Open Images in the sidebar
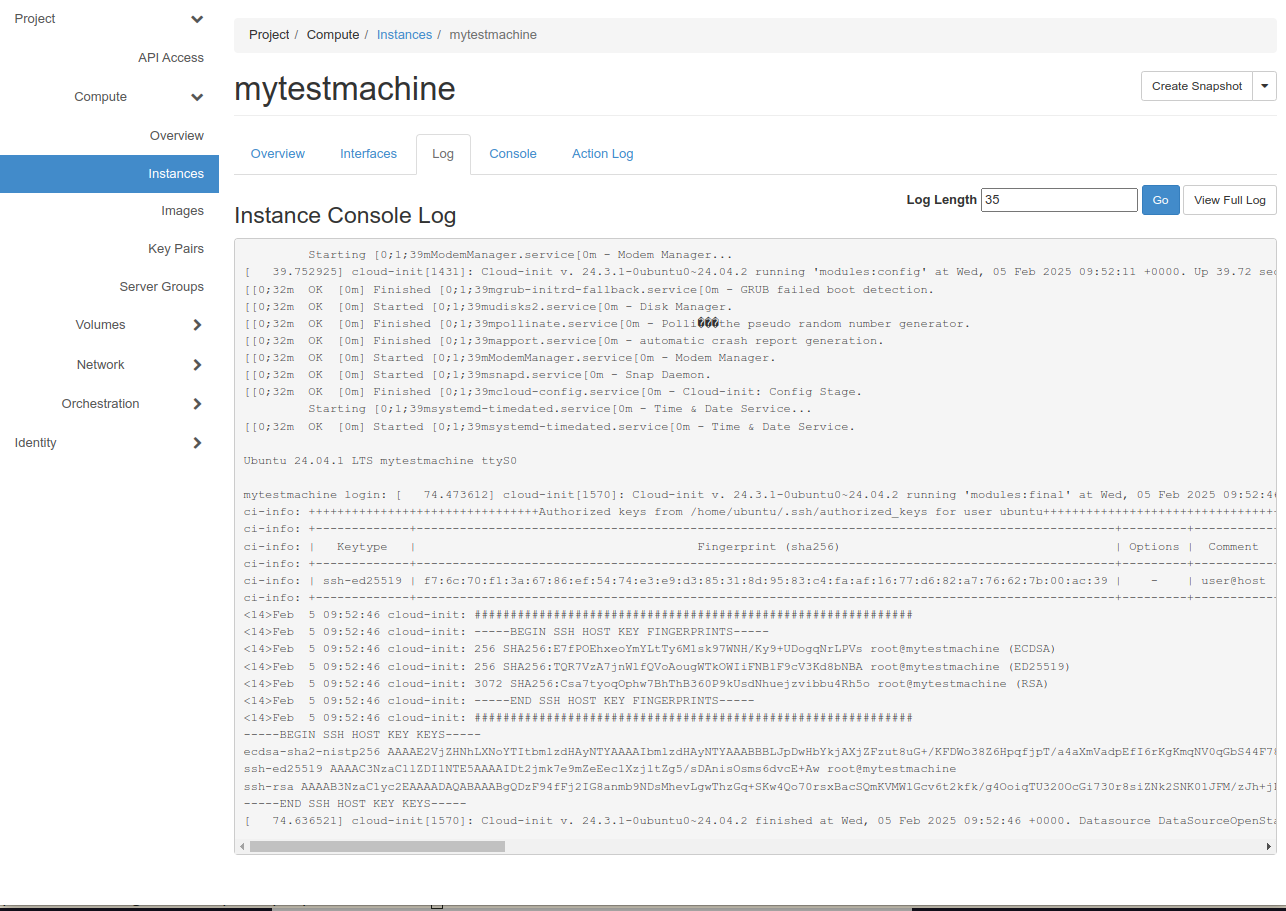The height and width of the screenshot is (911, 1286). point(182,211)
